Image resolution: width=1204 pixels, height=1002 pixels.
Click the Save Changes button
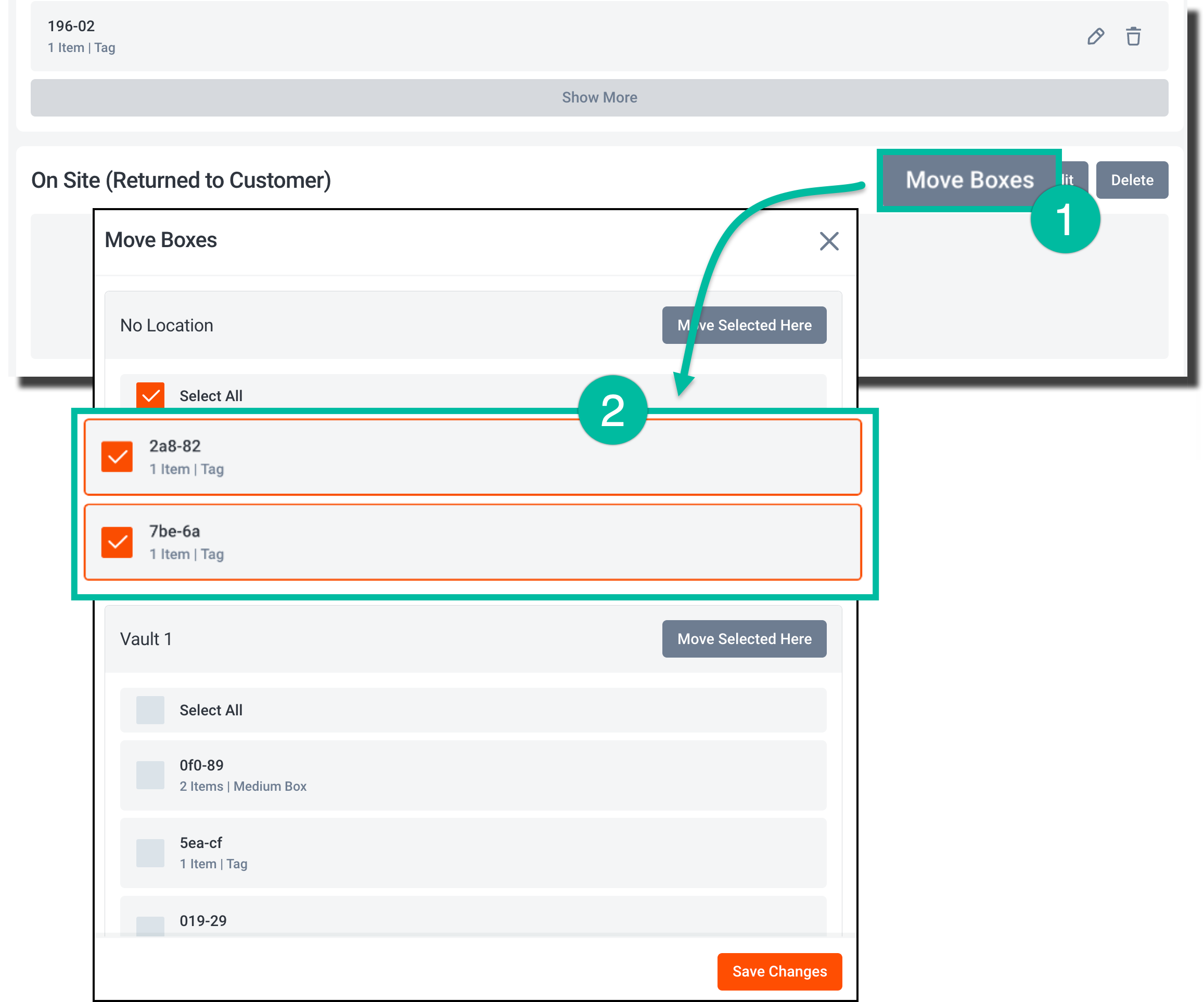[x=779, y=971]
